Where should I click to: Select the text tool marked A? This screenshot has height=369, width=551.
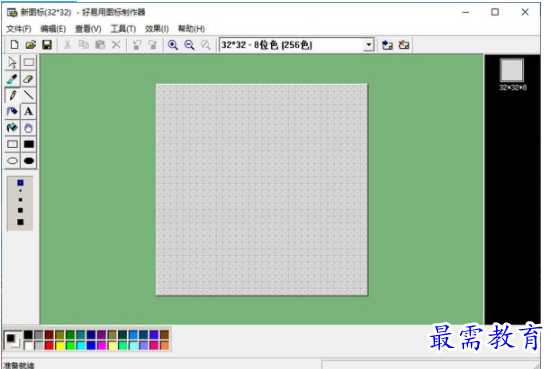pos(29,111)
